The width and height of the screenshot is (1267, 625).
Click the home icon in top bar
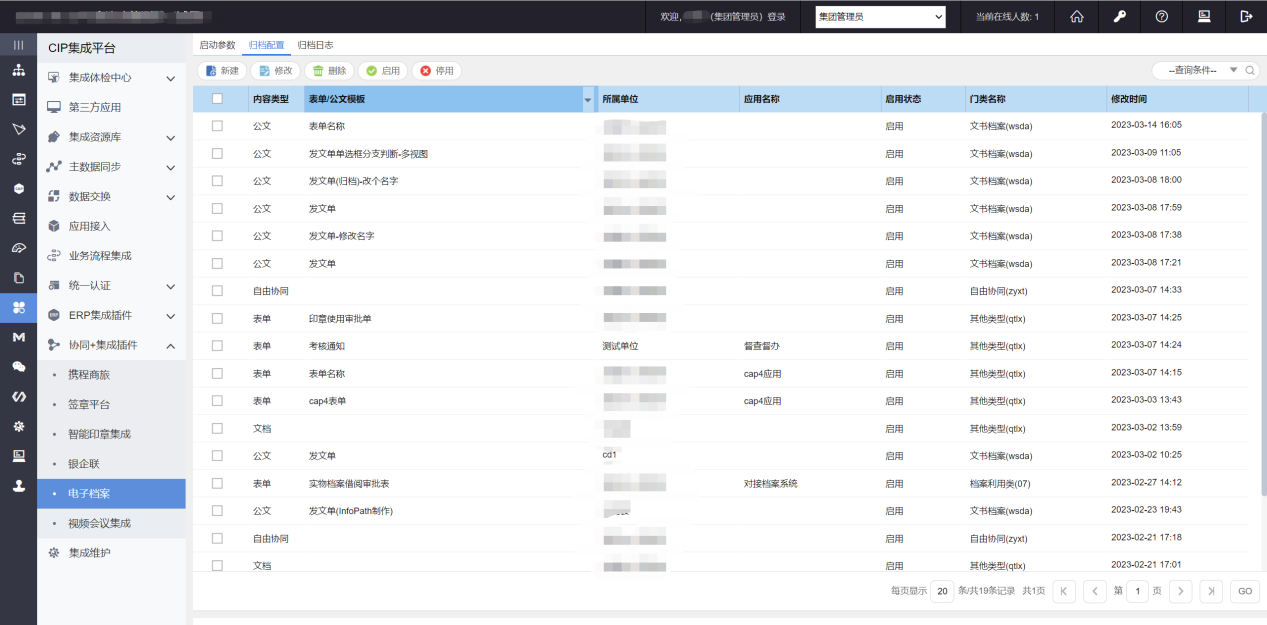pos(1077,16)
